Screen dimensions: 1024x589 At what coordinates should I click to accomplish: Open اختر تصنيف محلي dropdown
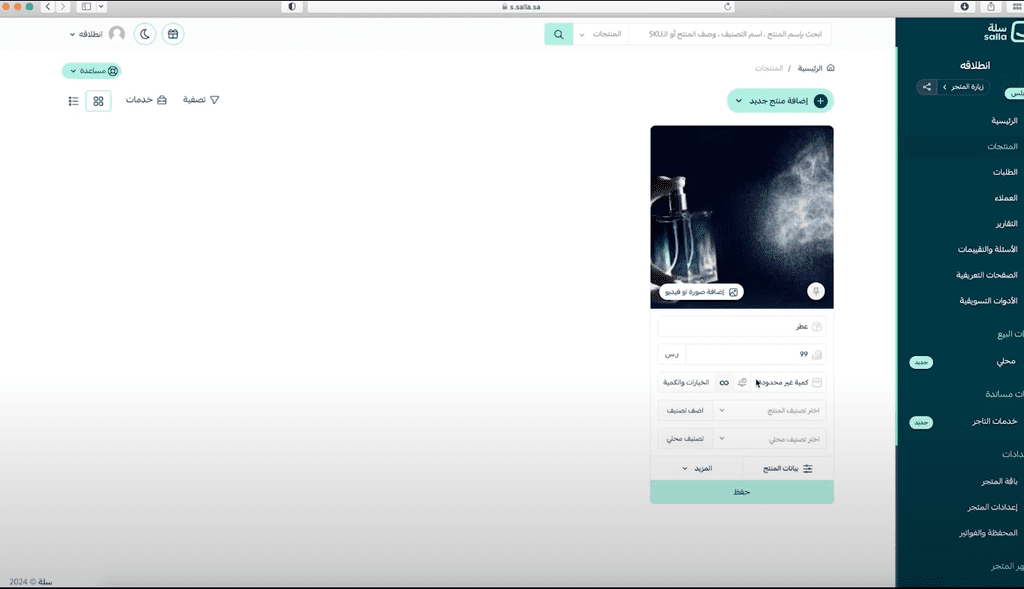coord(771,439)
